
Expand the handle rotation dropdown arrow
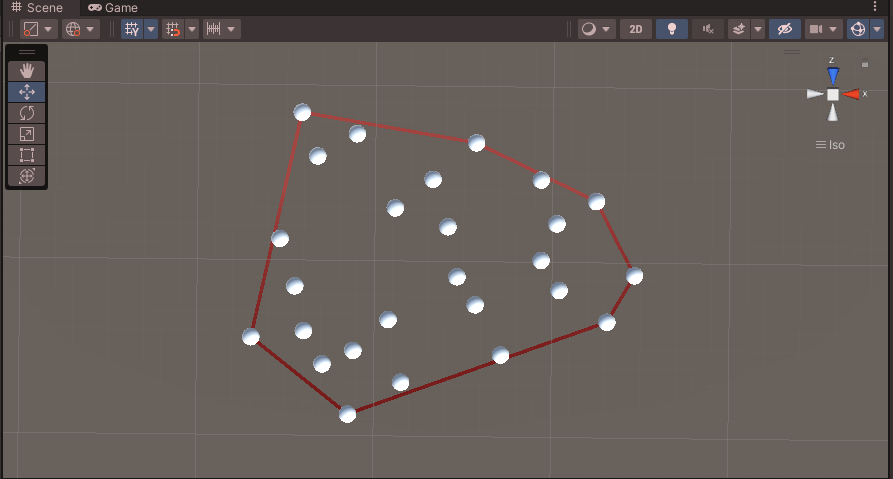coord(91,29)
